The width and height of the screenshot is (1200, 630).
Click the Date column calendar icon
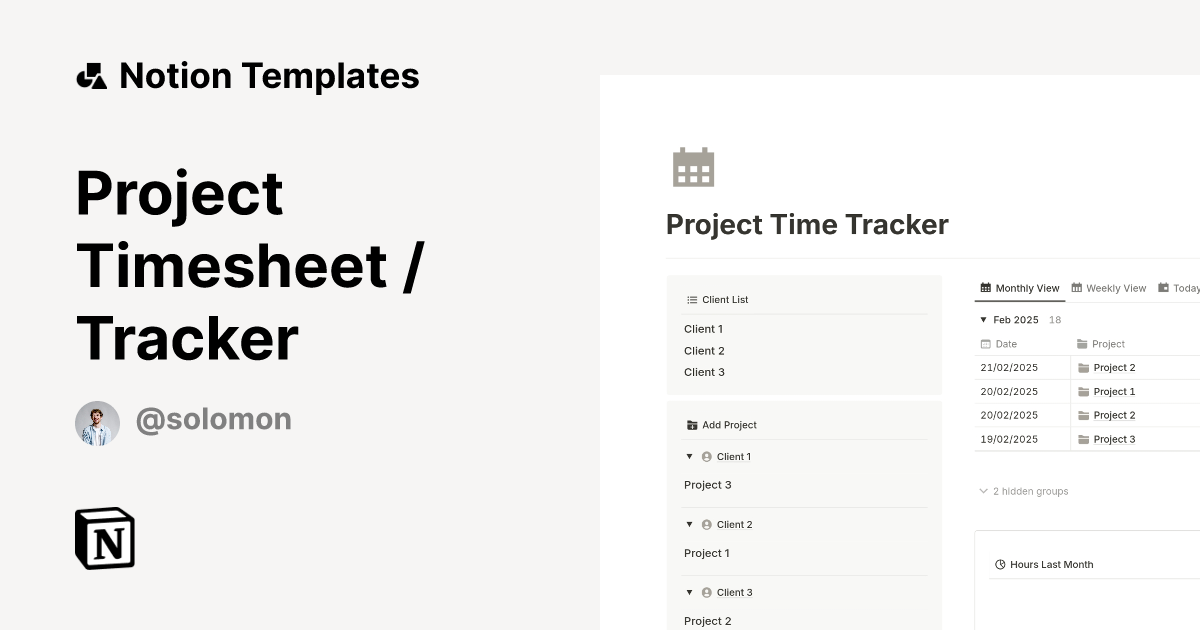pos(985,343)
